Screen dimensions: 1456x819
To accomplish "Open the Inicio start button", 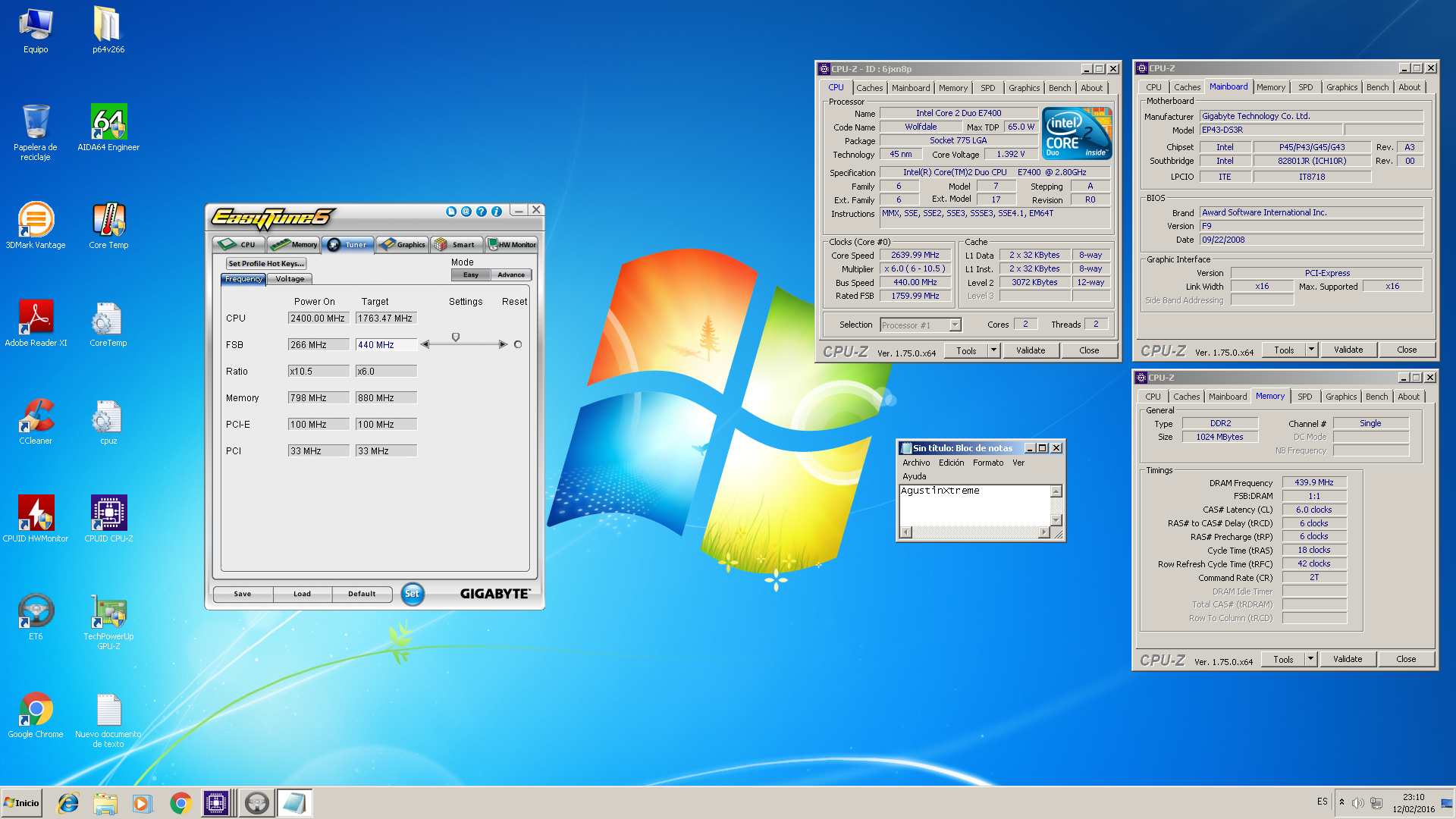I will click(21, 802).
